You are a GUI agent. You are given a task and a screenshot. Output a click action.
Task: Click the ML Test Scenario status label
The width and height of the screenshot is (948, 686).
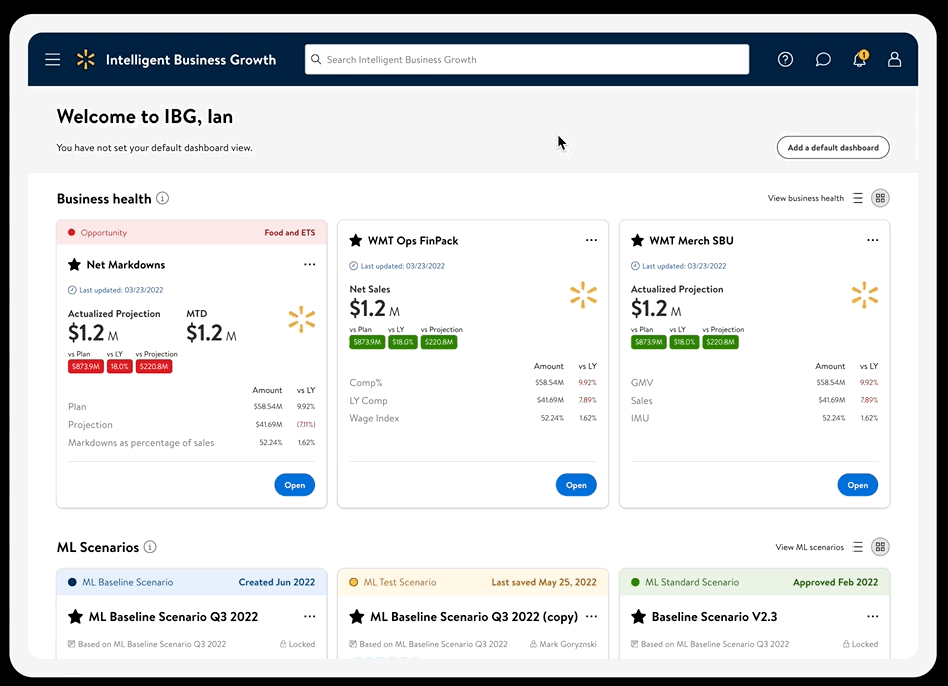pyautogui.click(x=400, y=582)
